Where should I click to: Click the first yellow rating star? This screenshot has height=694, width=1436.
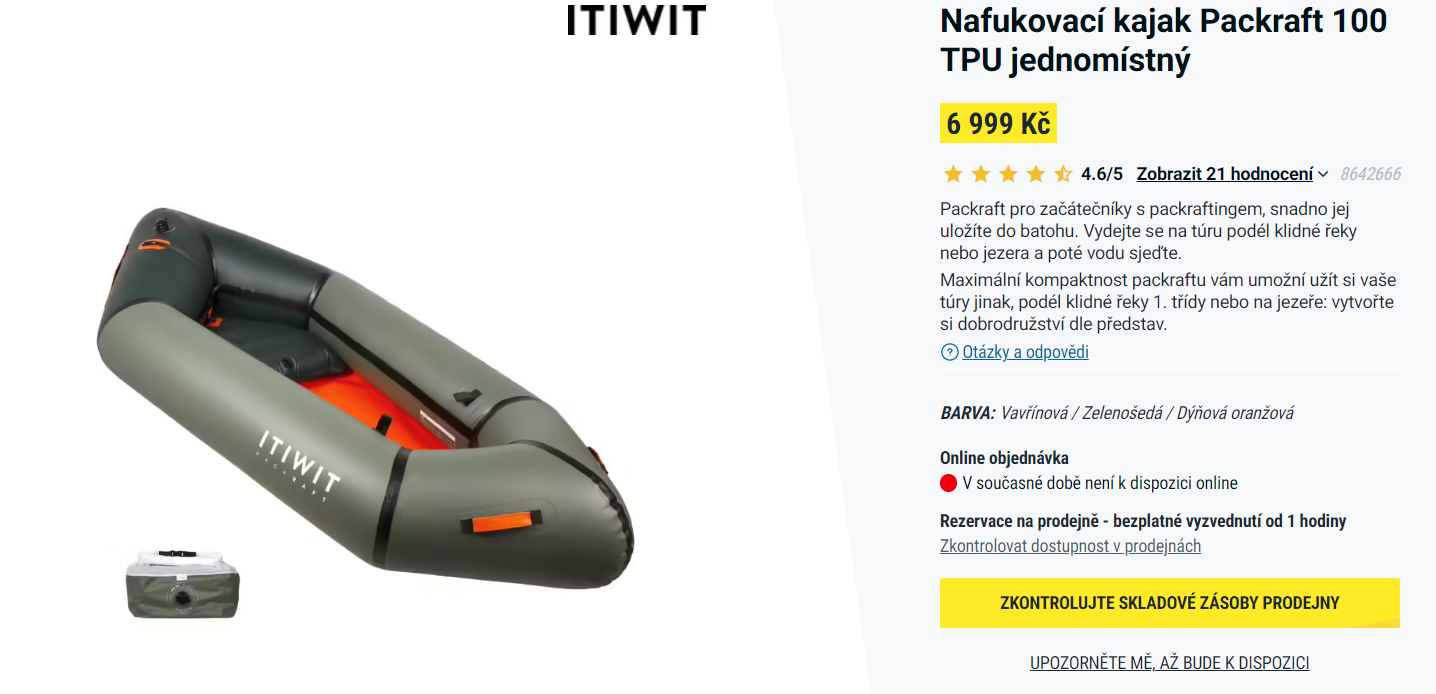[x=952, y=174]
